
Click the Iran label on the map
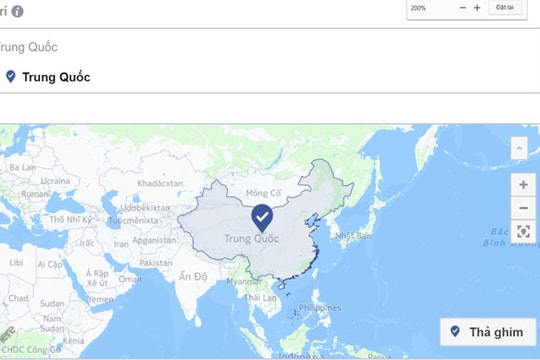[x=121, y=244]
